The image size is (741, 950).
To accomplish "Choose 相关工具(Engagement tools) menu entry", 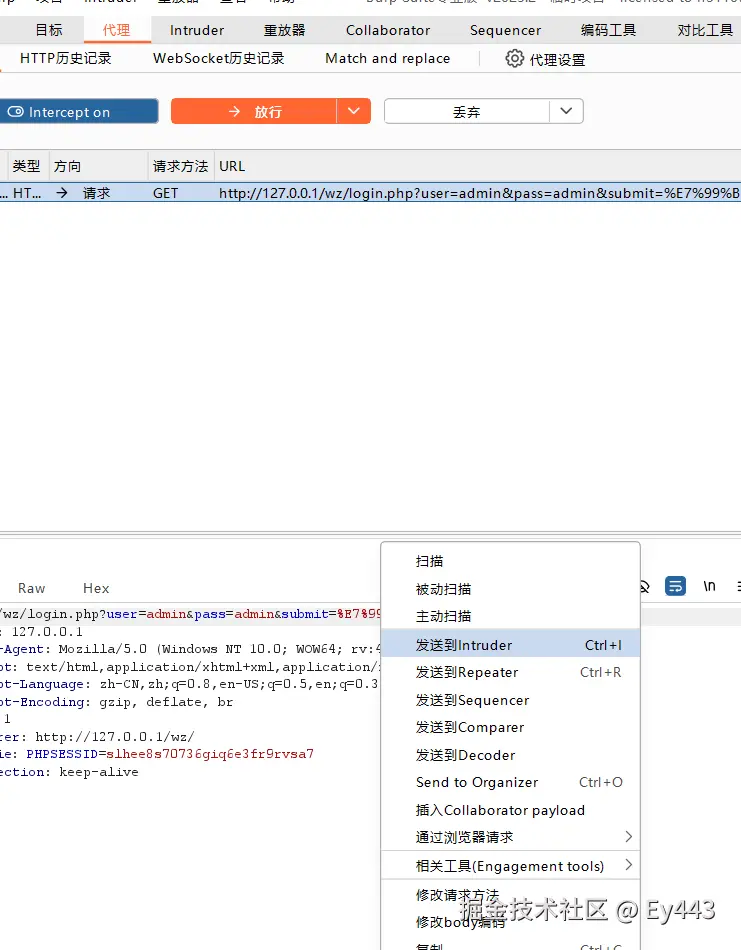I will pyautogui.click(x=510, y=866).
